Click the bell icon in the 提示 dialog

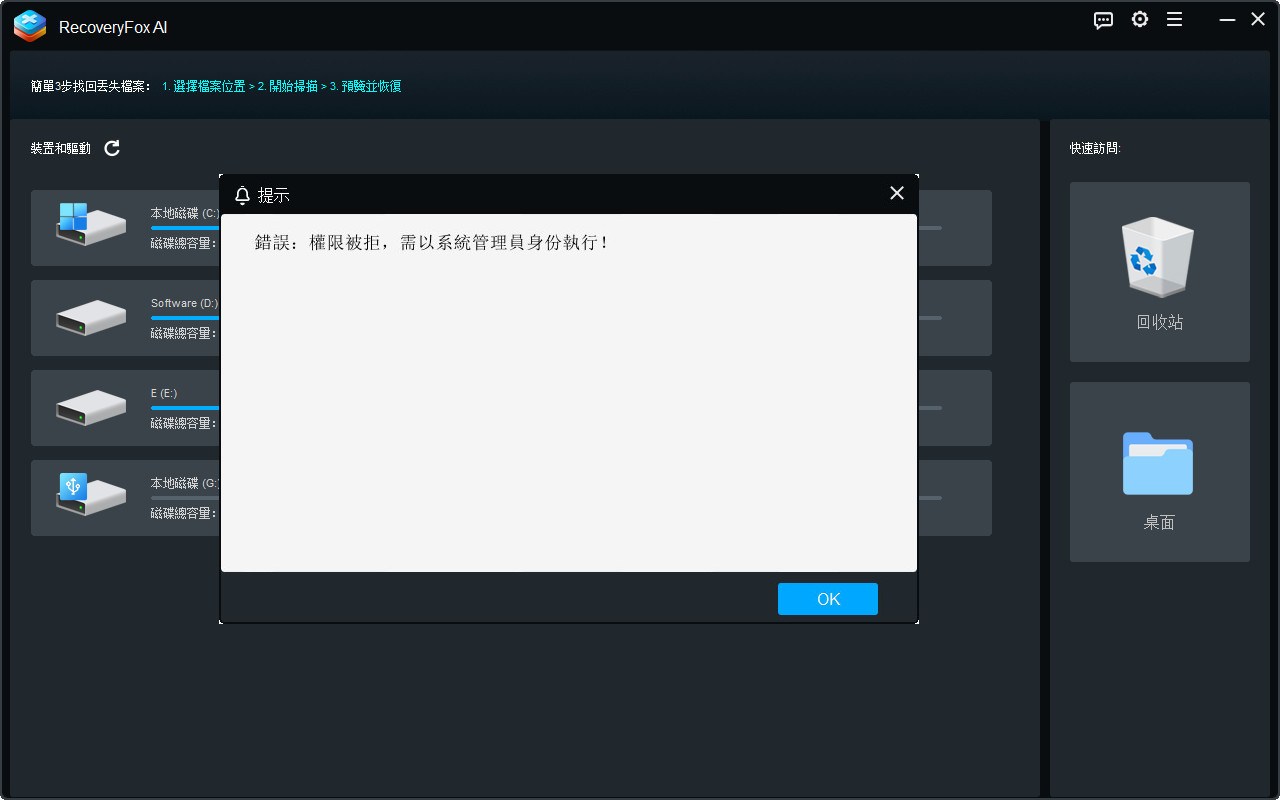242,195
